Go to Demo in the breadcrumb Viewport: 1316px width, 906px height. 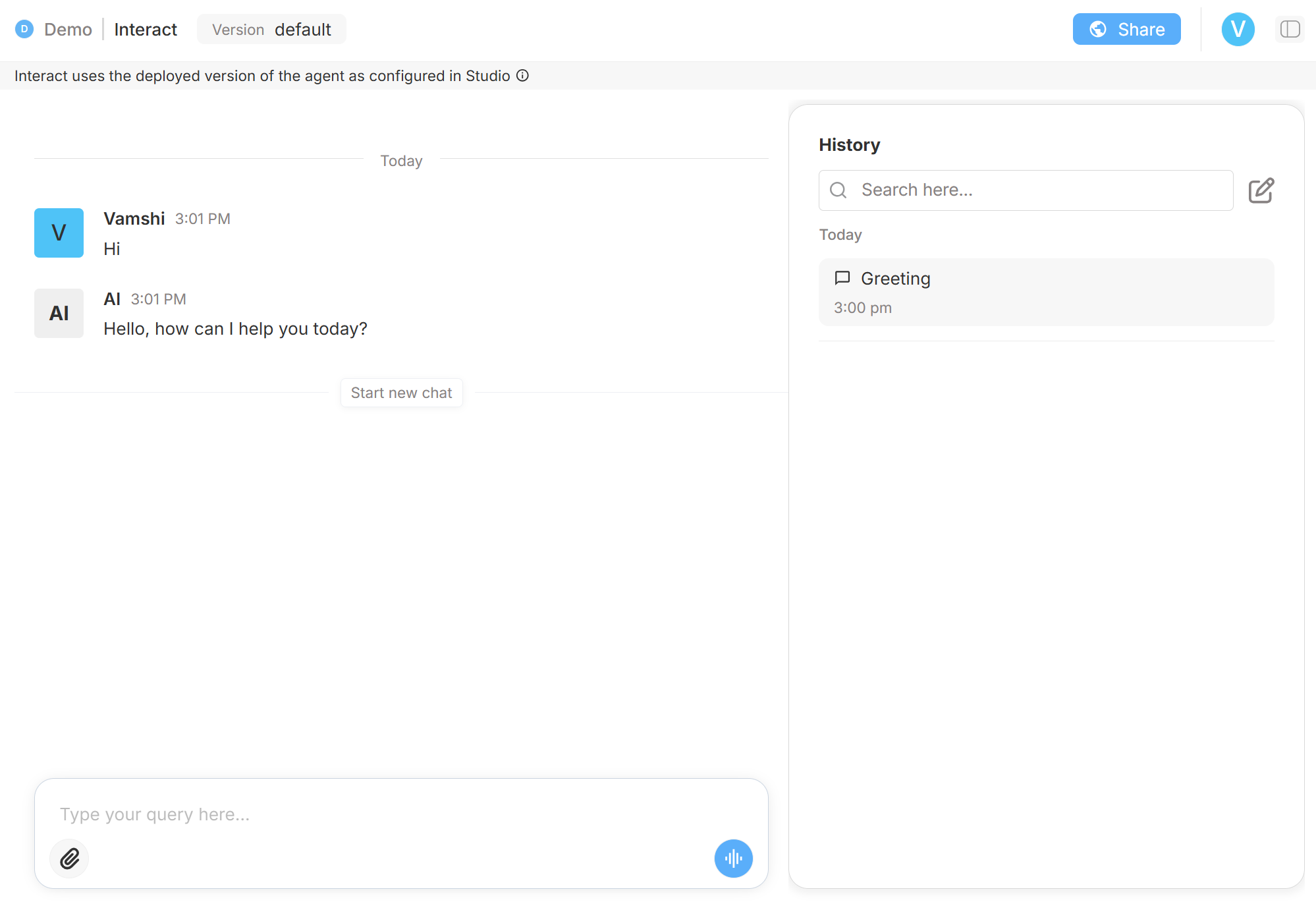tap(68, 30)
